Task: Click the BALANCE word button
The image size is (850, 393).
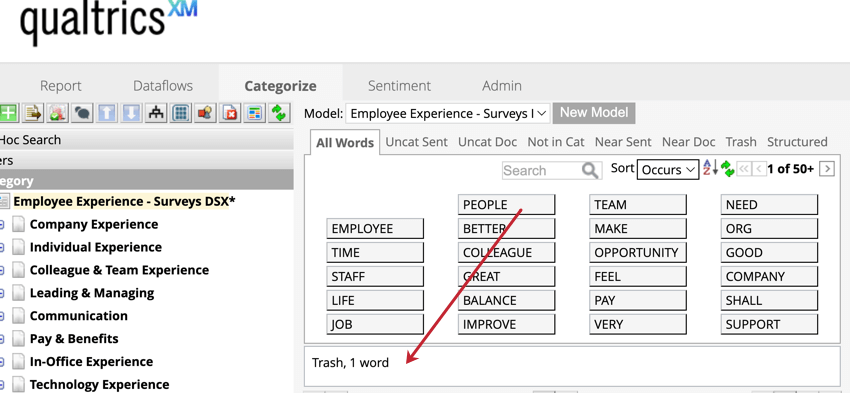Action: (x=506, y=300)
